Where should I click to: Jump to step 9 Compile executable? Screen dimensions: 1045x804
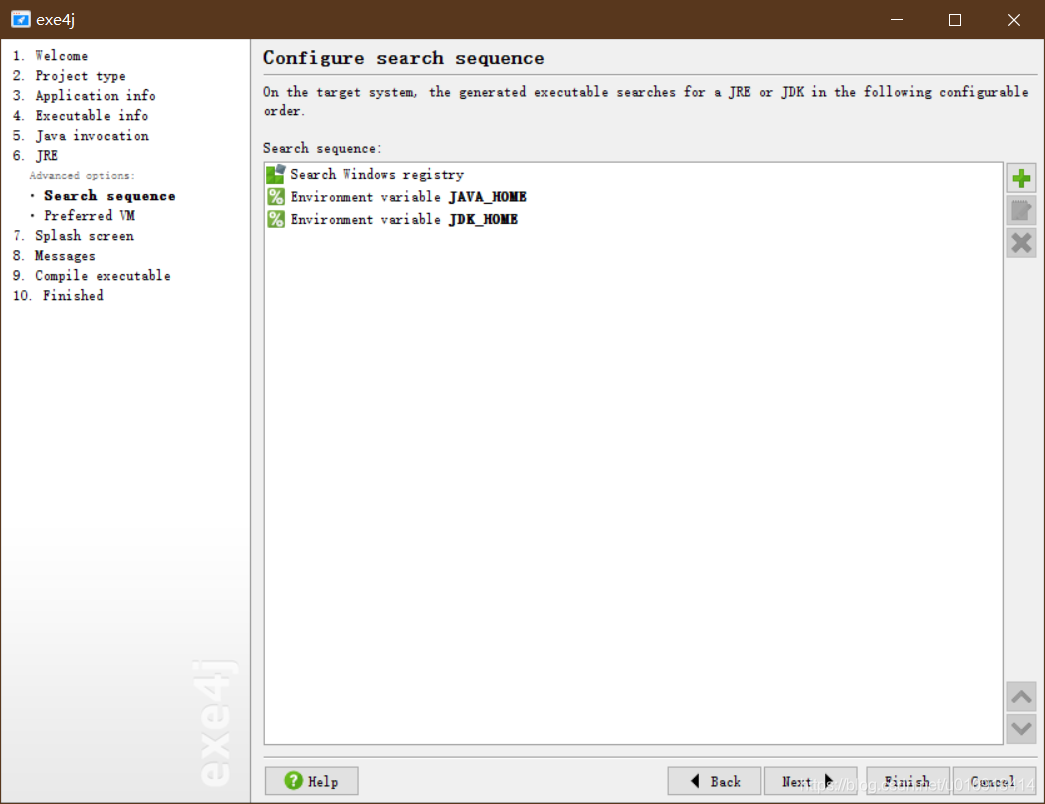point(92,276)
